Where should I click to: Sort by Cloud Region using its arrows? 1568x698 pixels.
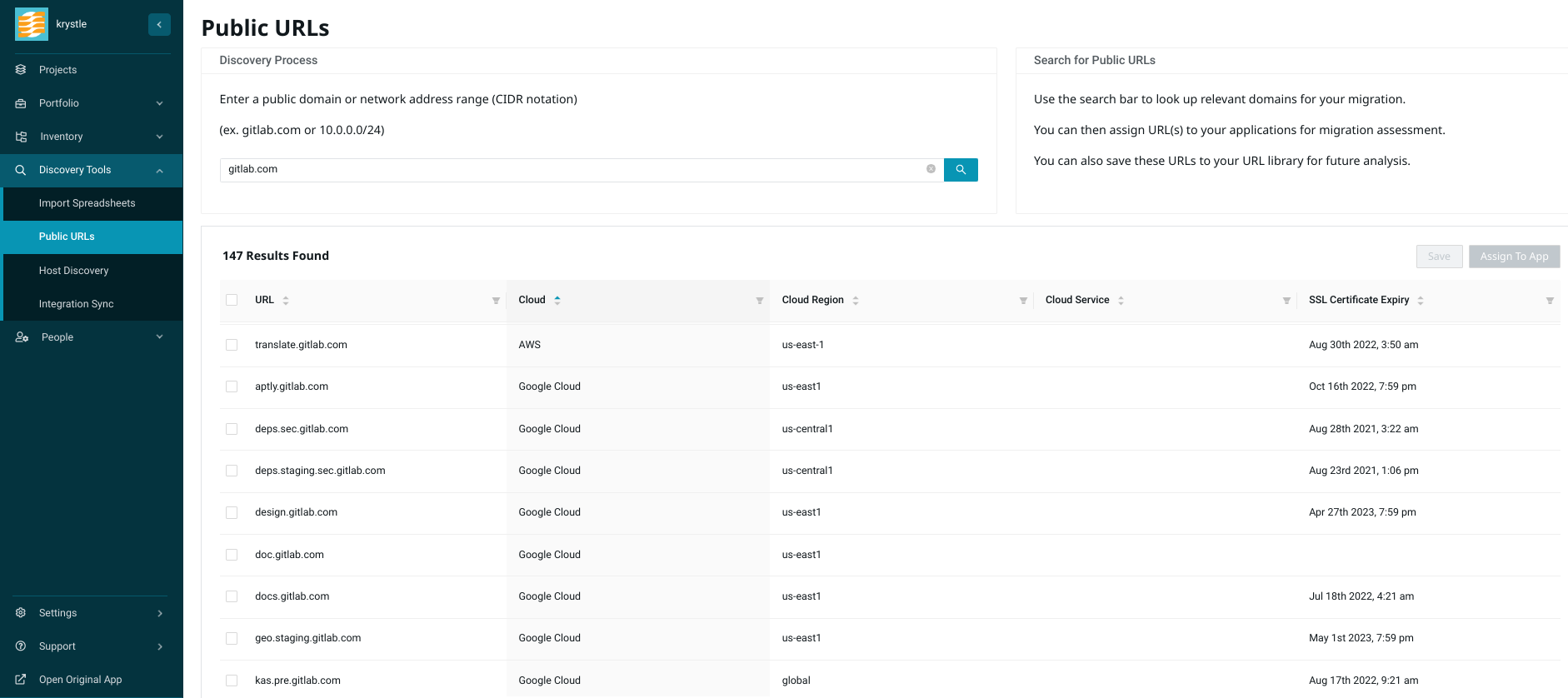[856, 301]
